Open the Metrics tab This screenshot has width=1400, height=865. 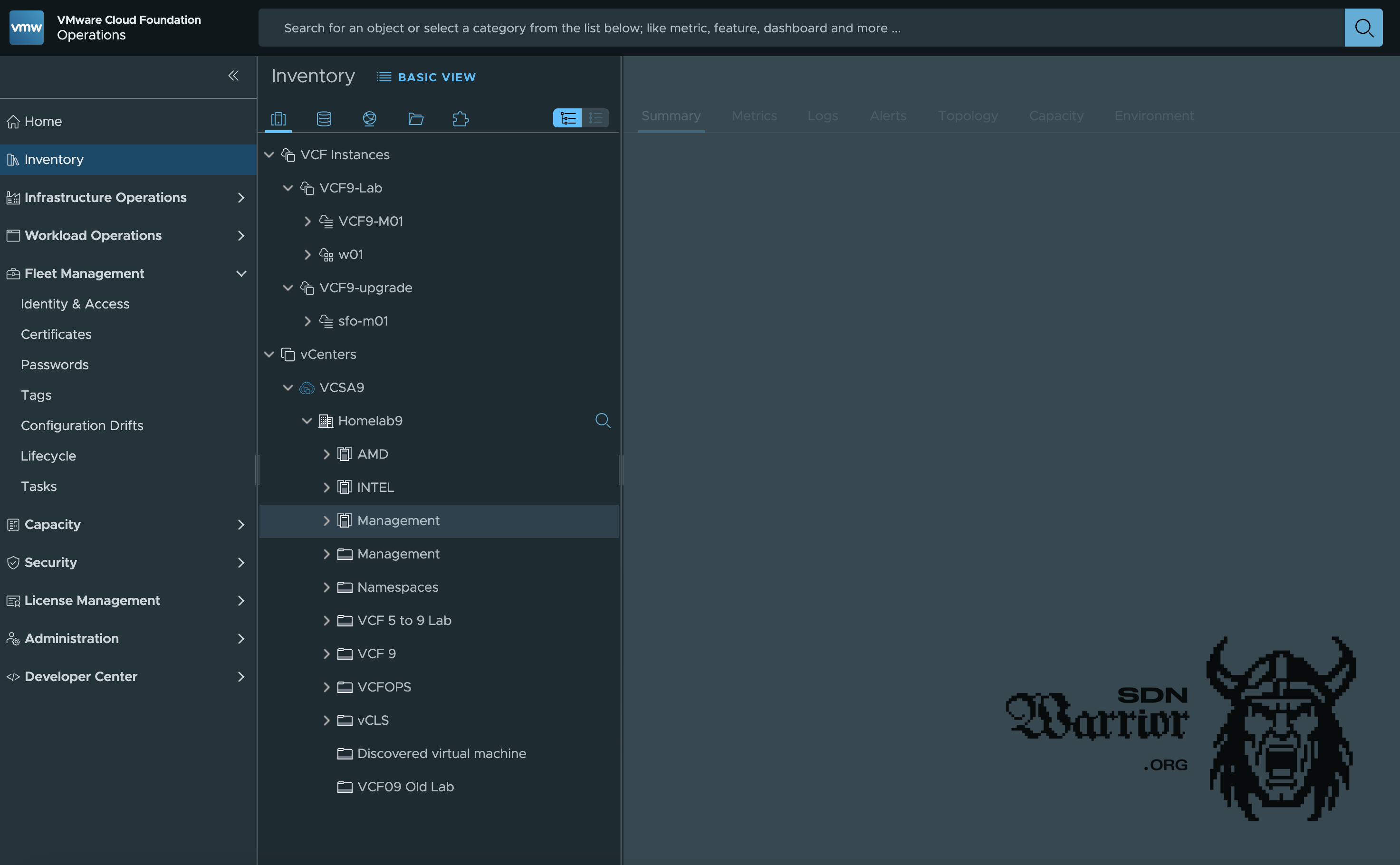click(754, 115)
